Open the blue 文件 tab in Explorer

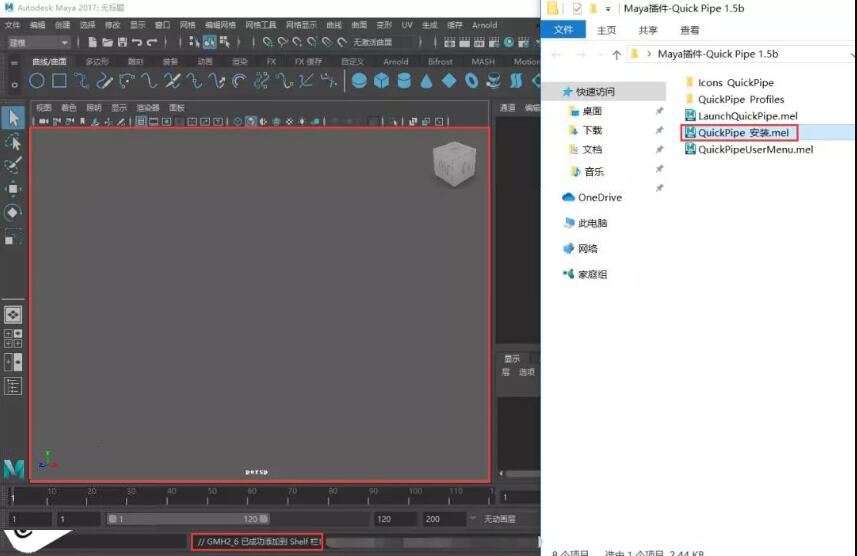pos(563,30)
